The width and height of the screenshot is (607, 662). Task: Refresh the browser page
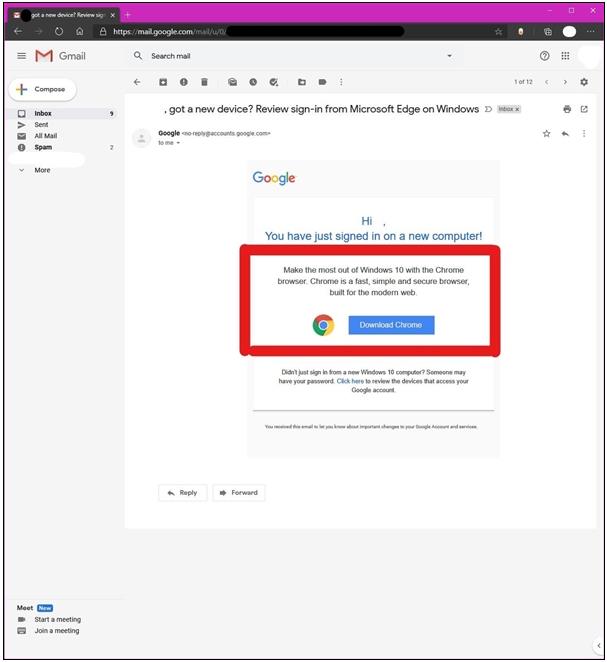(59, 31)
